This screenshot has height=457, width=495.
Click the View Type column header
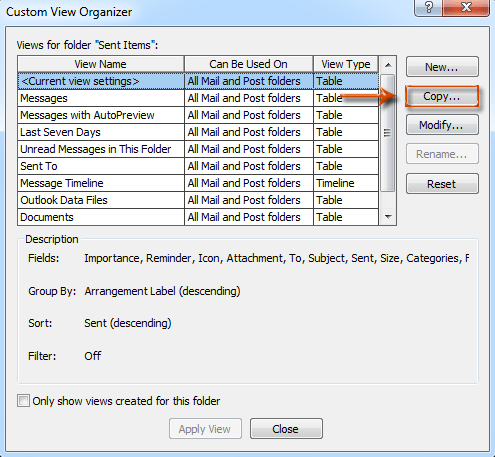346,64
